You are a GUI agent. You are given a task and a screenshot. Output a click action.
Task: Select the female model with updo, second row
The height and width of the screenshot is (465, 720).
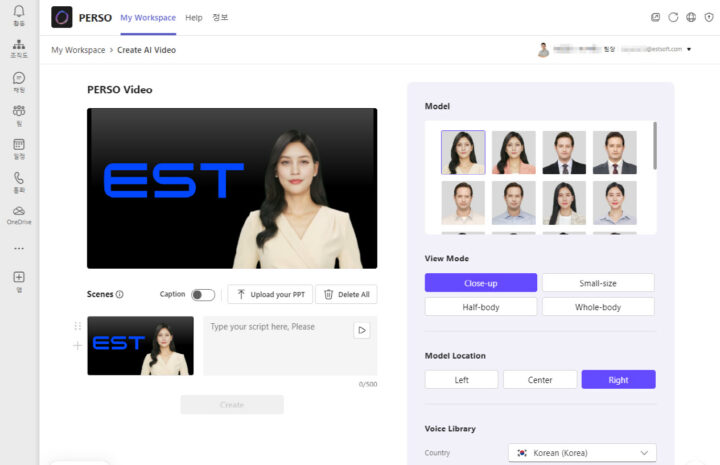pos(614,202)
